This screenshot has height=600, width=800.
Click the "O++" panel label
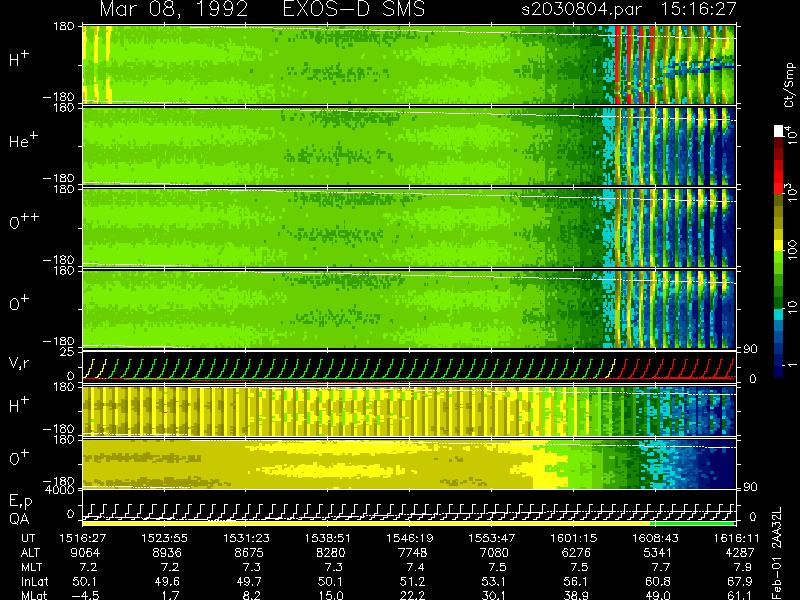[24, 221]
